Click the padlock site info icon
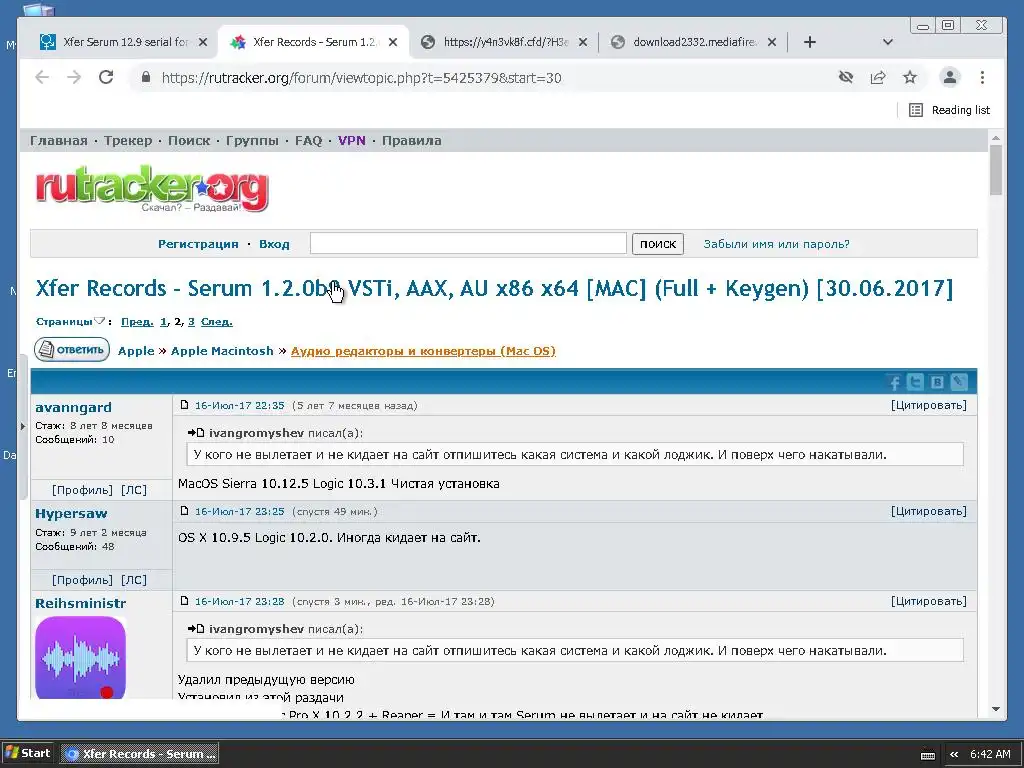Viewport: 1024px width, 768px height. click(146, 78)
